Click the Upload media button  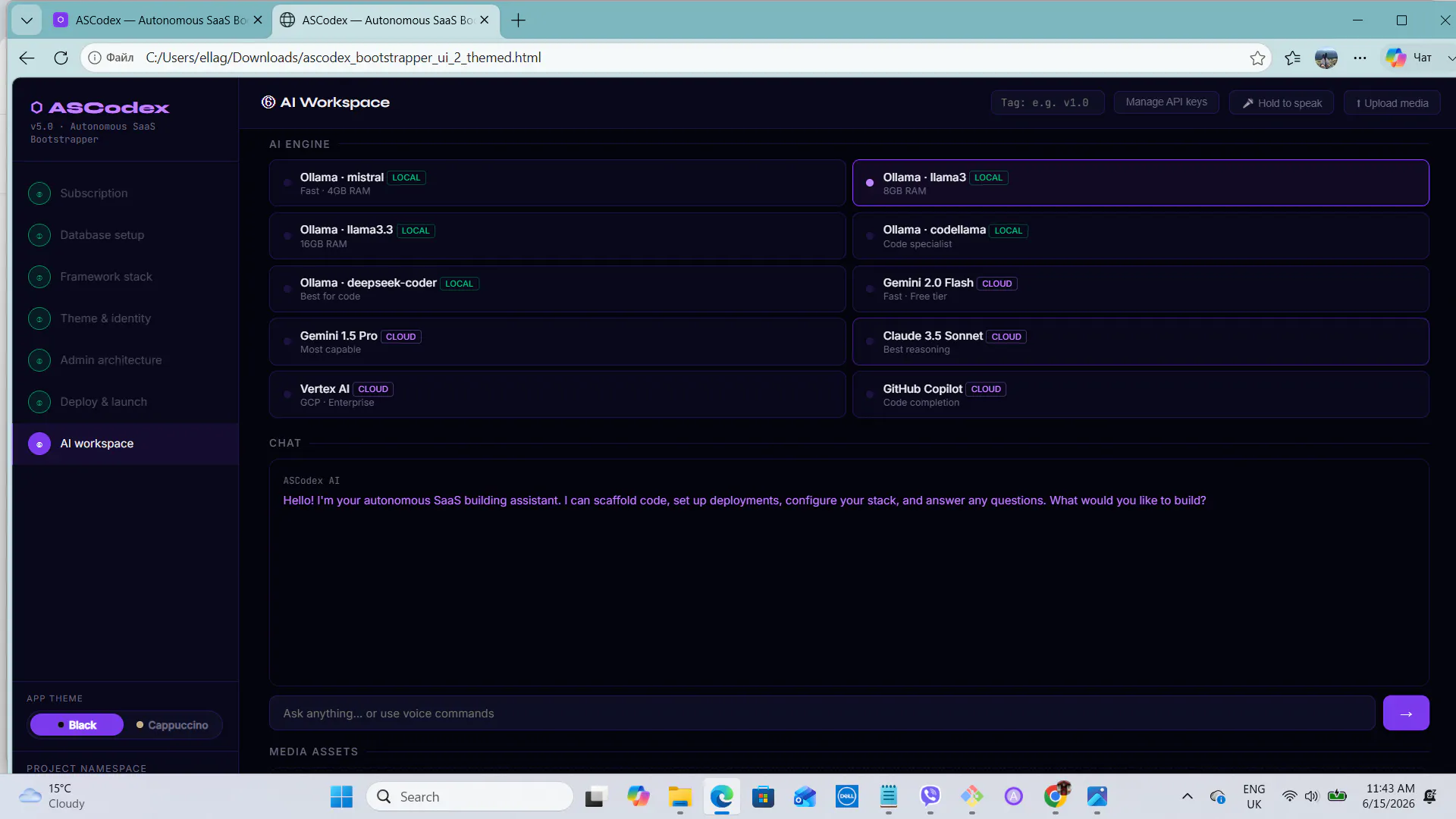1392,103
